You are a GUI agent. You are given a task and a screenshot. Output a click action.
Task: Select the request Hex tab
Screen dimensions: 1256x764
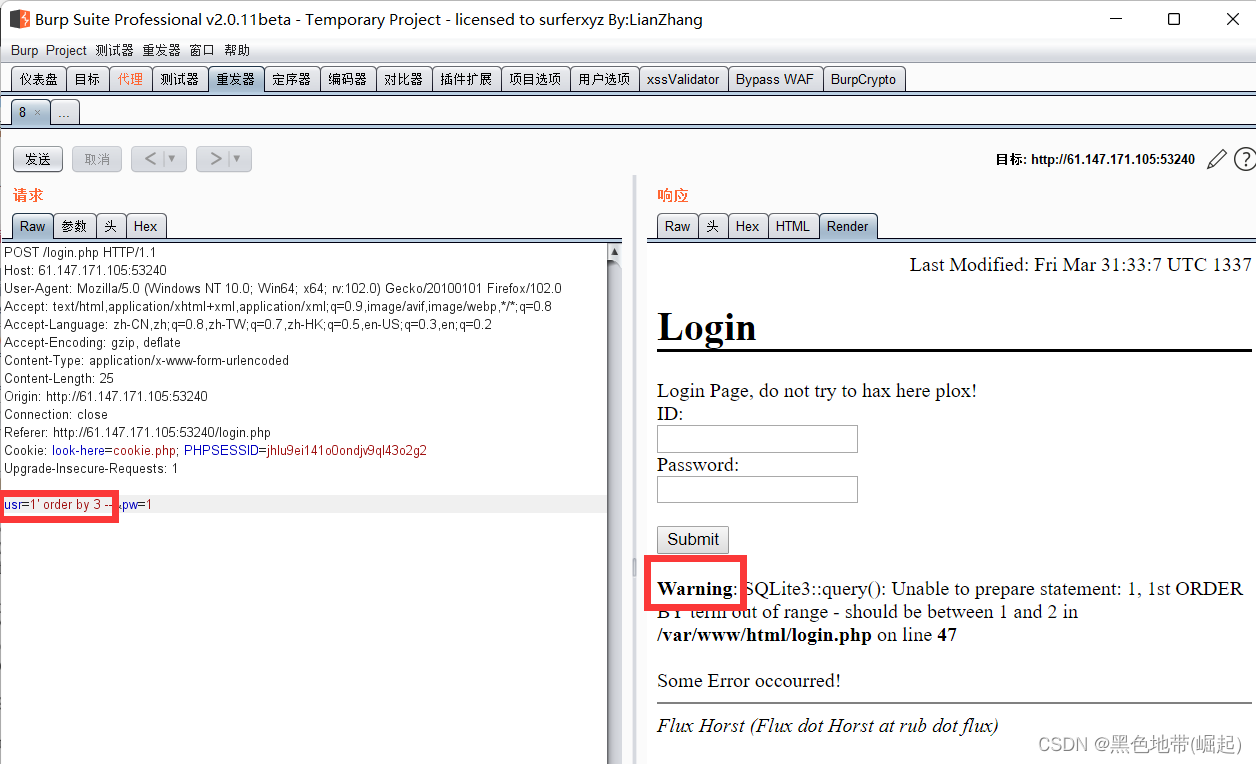click(x=146, y=226)
